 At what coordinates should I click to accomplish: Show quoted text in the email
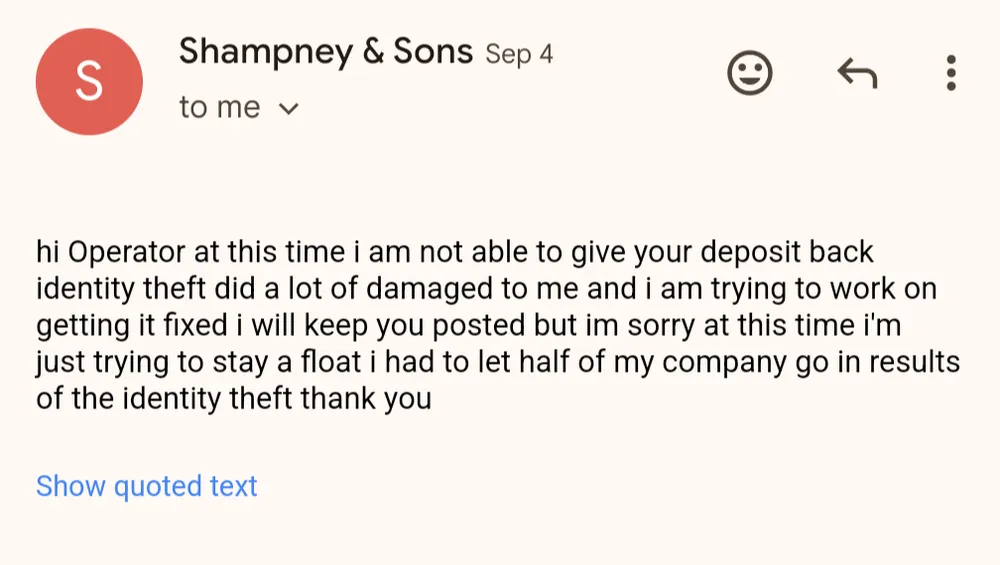coord(147,486)
